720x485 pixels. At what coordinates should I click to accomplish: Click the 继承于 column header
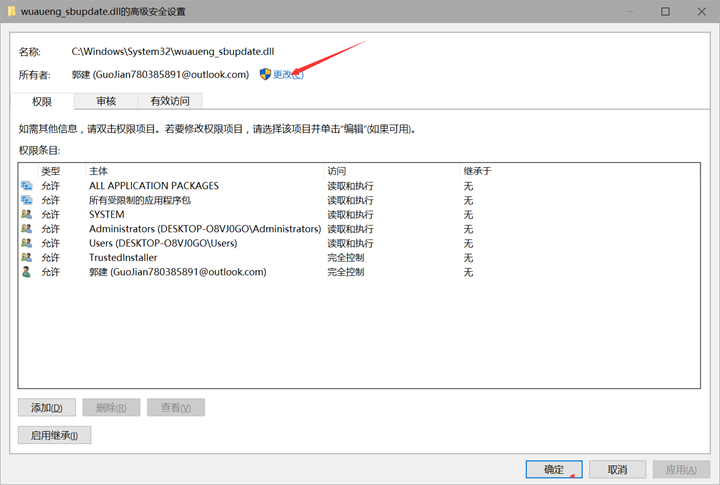tap(477, 171)
